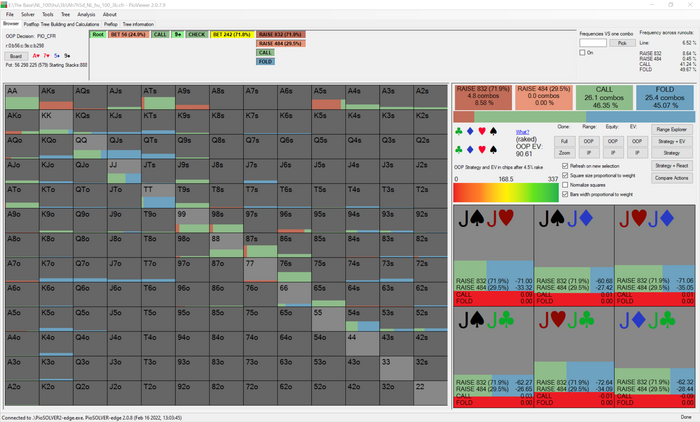Click the Board button

pyautogui.click(x=16, y=56)
